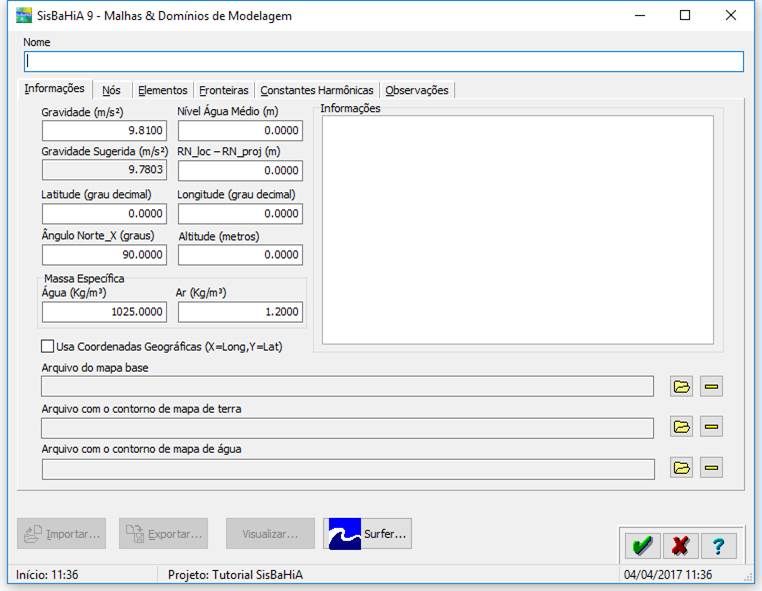This screenshot has height=591, width=762.
Task: Click the SisBaHiA app icon in title bar
Action: [23, 16]
